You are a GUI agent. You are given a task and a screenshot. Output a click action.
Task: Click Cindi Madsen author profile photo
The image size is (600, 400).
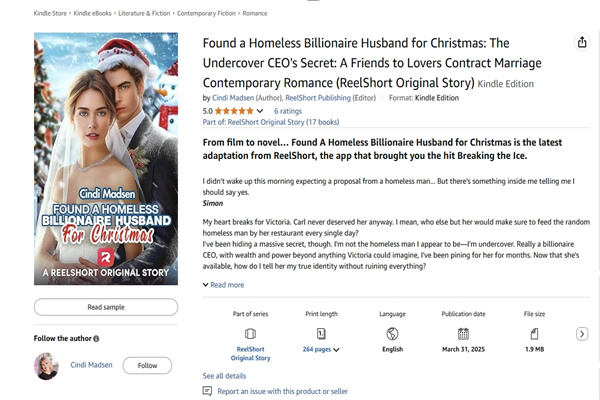(47, 366)
